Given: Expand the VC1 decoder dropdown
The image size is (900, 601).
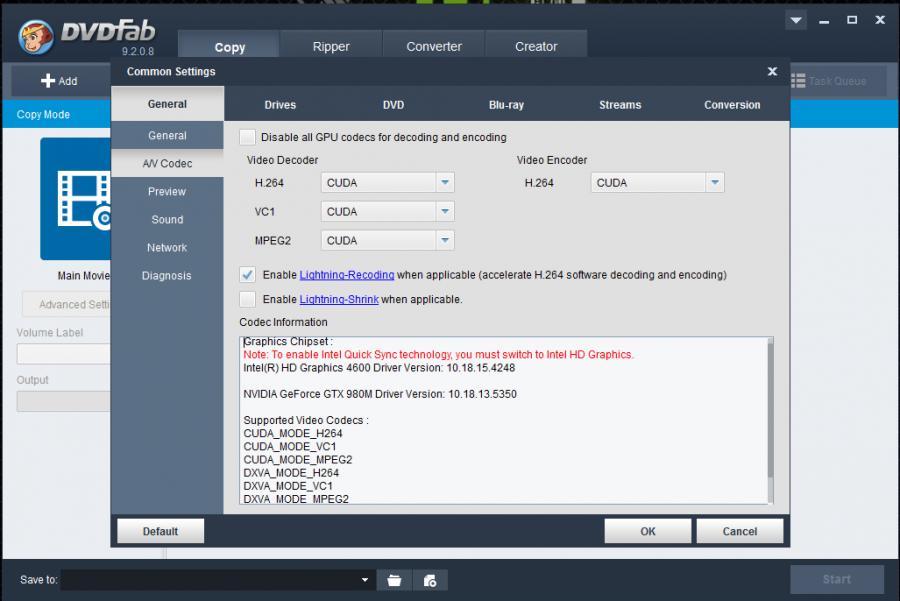Looking at the screenshot, I should [x=445, y=211].
